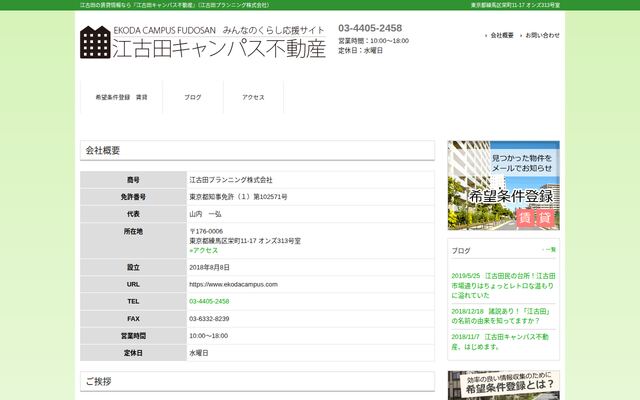Viewport: 640px width, 400px height.
Task: Open blog post dated 2018/11/7
Action: pos(500,342)
